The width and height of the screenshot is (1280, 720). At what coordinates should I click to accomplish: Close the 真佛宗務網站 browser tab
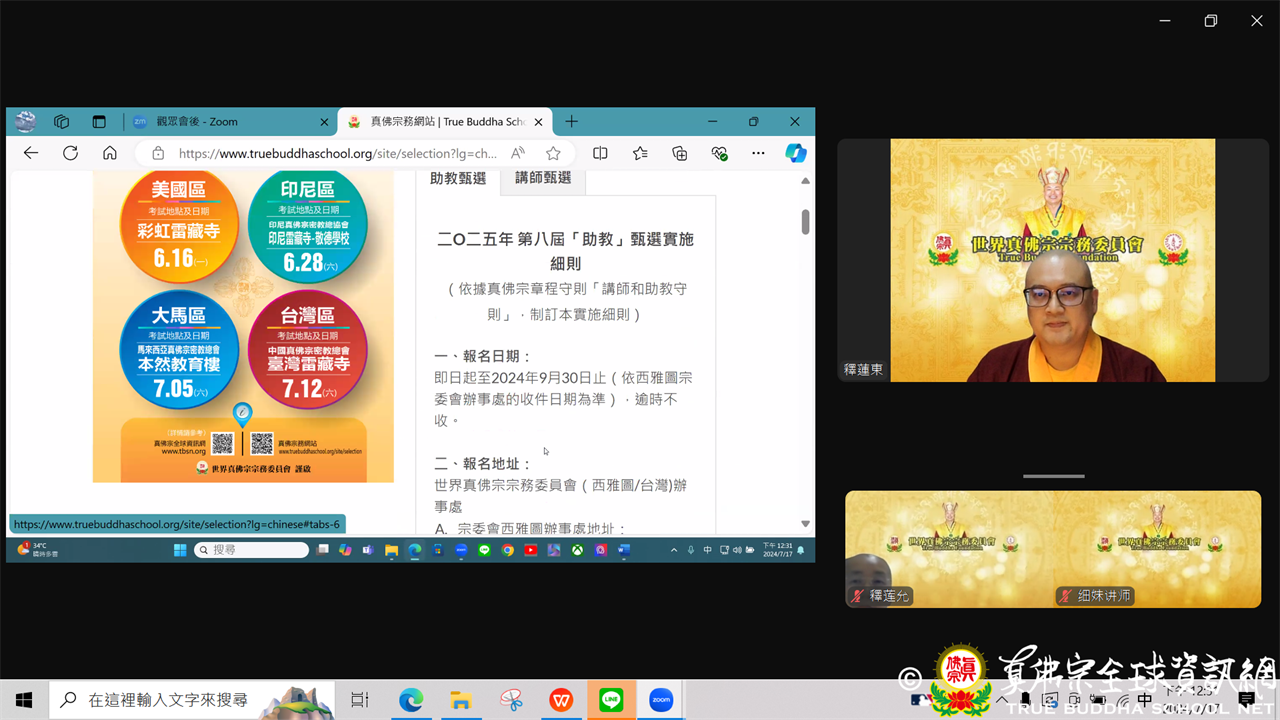pos(538,122)
